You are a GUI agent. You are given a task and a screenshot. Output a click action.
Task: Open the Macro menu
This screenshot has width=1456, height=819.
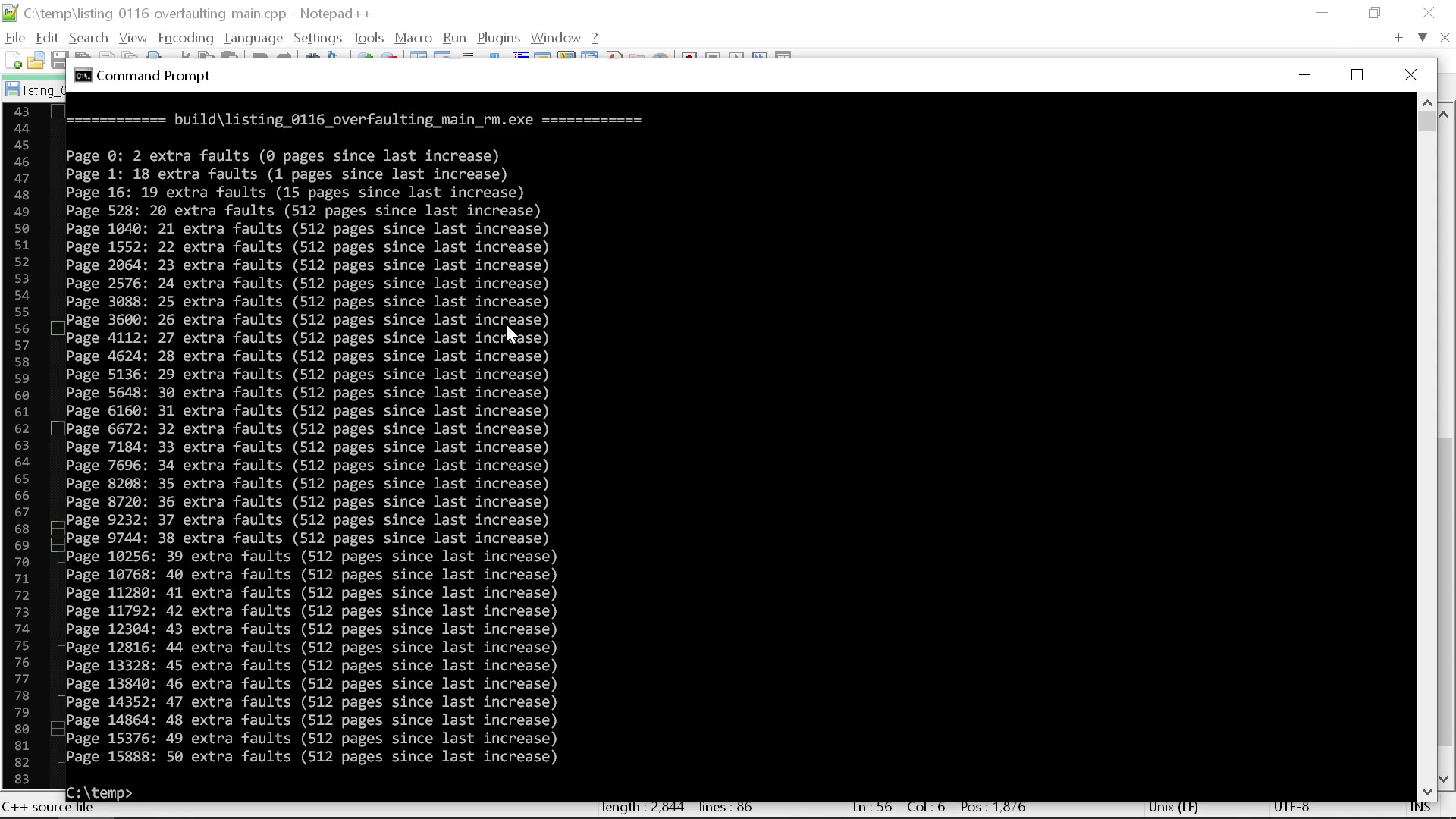pyautogui.click(x=414, y=37)
